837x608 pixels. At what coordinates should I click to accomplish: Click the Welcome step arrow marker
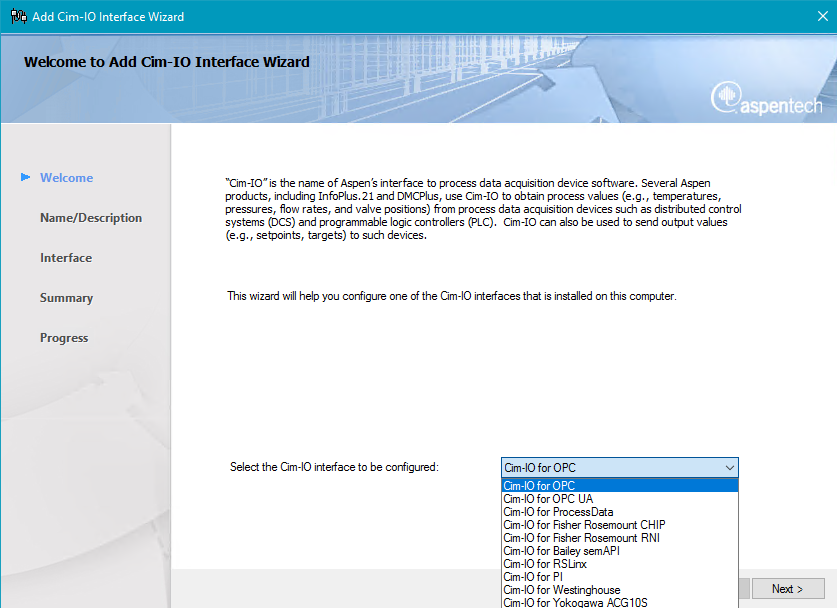25,177
